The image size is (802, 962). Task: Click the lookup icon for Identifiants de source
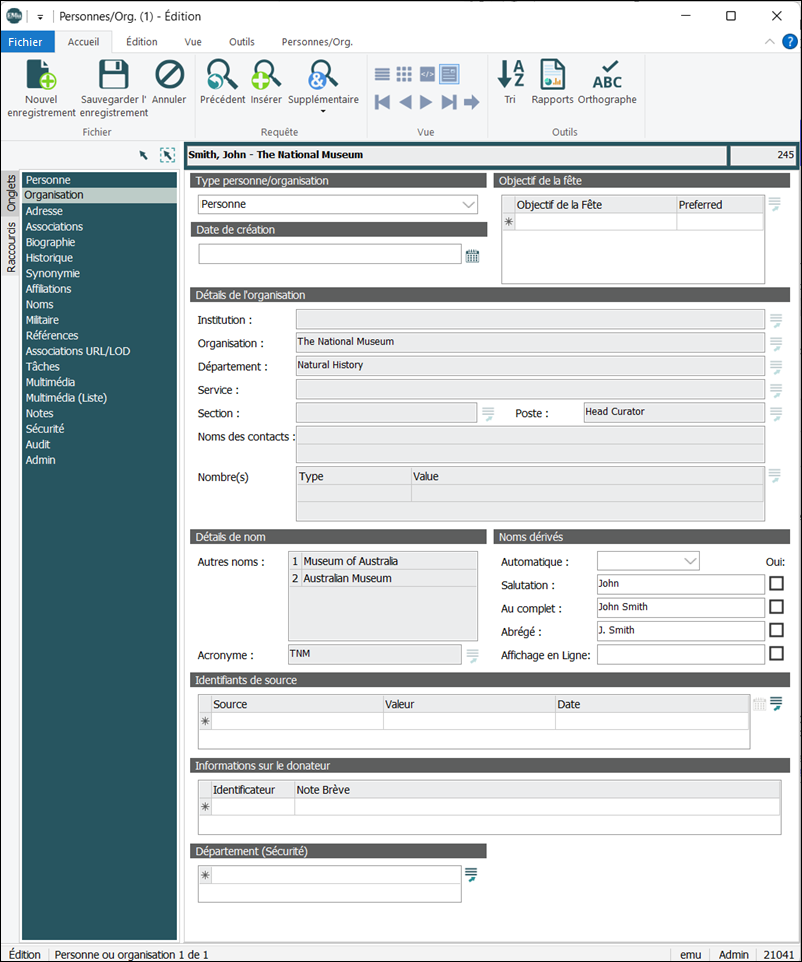coord(776,704)
